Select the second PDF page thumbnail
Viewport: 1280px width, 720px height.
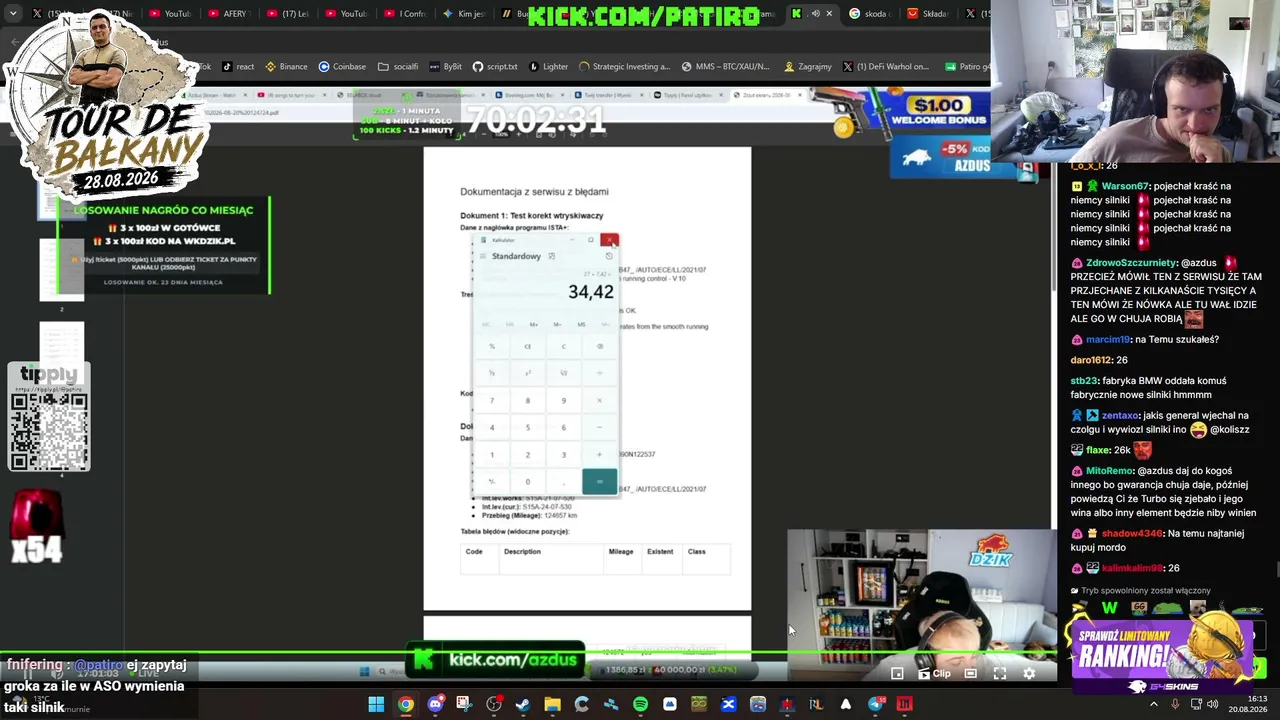(x=62, y=270)
